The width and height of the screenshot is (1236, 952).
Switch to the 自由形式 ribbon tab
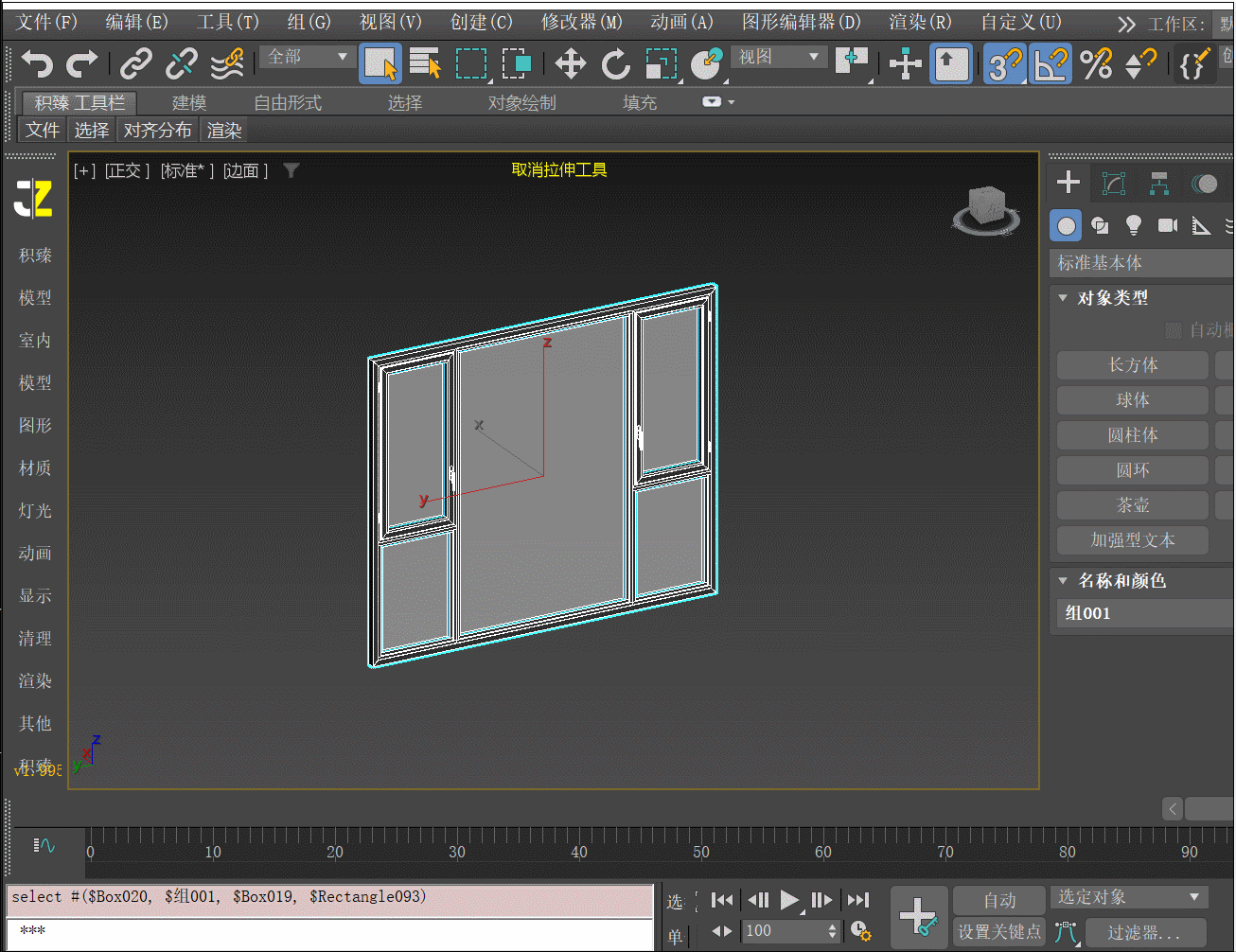coord(288,102)
